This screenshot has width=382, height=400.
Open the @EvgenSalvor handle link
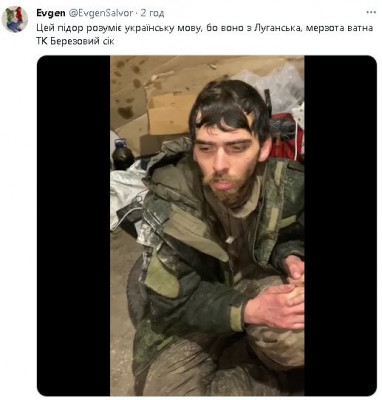click(x=101, y=13)
